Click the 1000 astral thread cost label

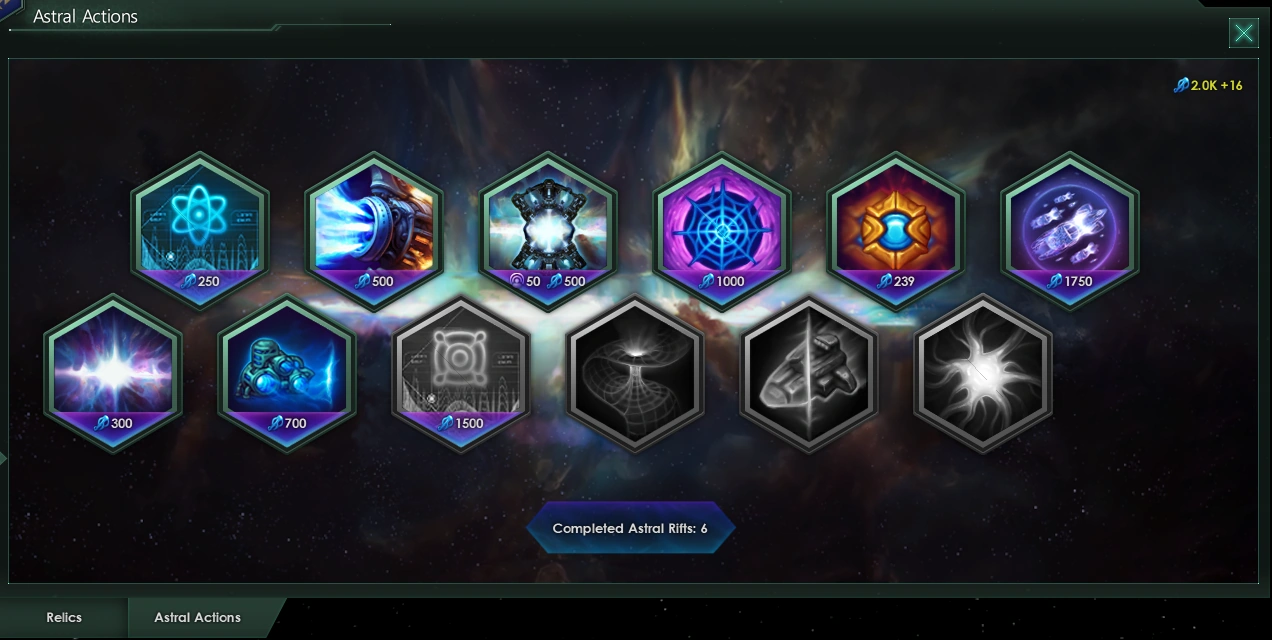(x=722, y=281)
